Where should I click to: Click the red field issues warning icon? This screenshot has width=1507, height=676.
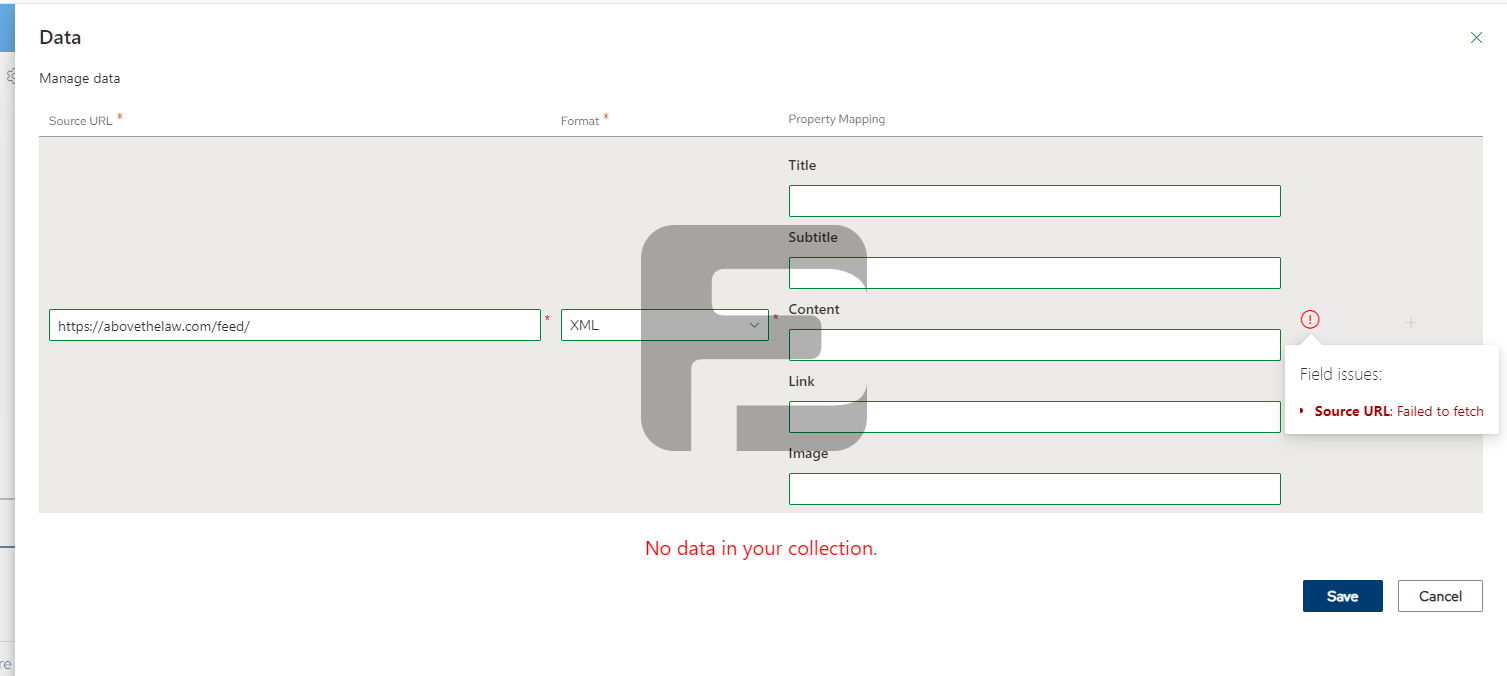click(x=1310, y=320)
